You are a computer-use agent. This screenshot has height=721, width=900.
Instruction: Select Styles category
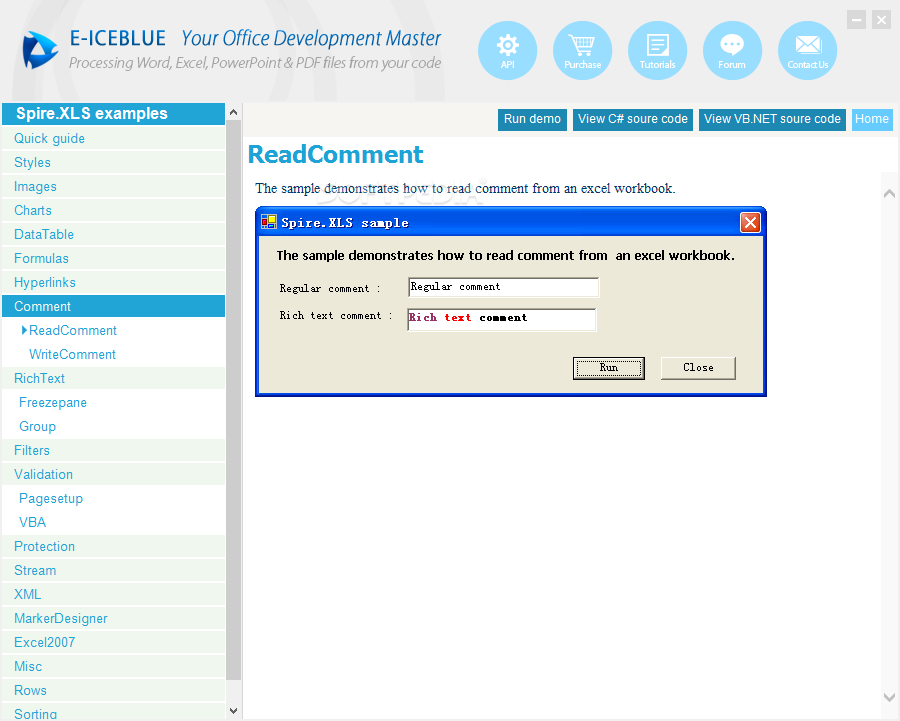(x=114, y=162)
